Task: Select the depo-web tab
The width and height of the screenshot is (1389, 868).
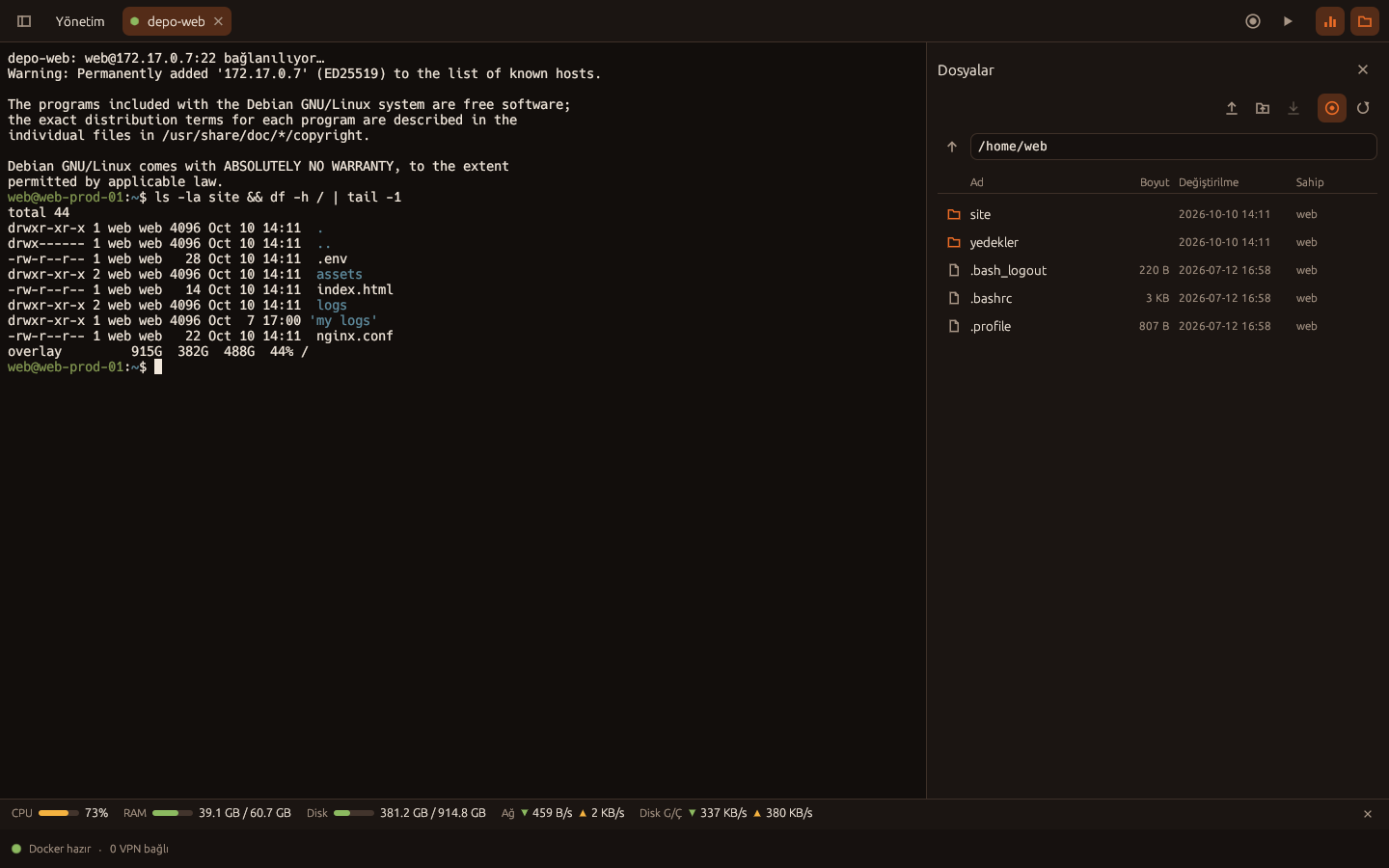Action: [176, 21]
